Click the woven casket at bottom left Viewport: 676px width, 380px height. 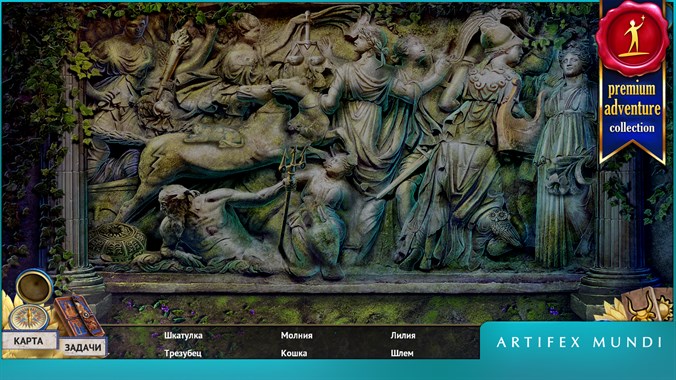point(117,242)
